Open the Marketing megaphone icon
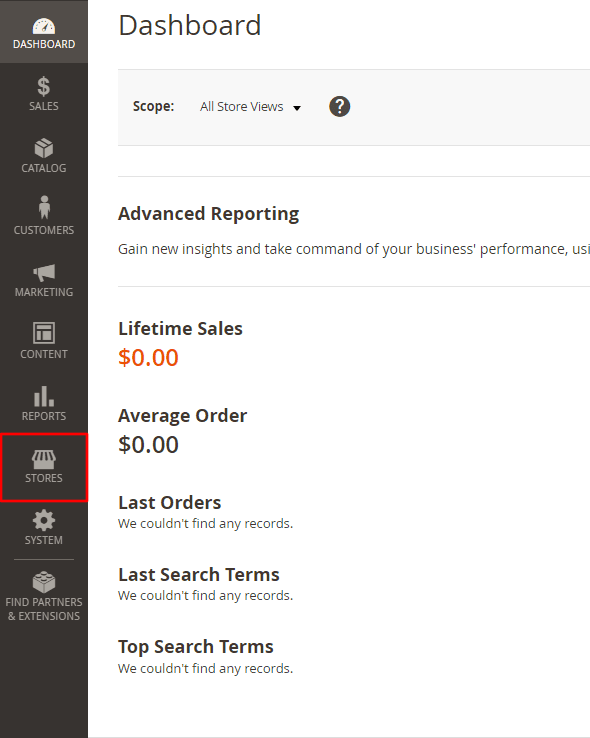 click(44, 273)
